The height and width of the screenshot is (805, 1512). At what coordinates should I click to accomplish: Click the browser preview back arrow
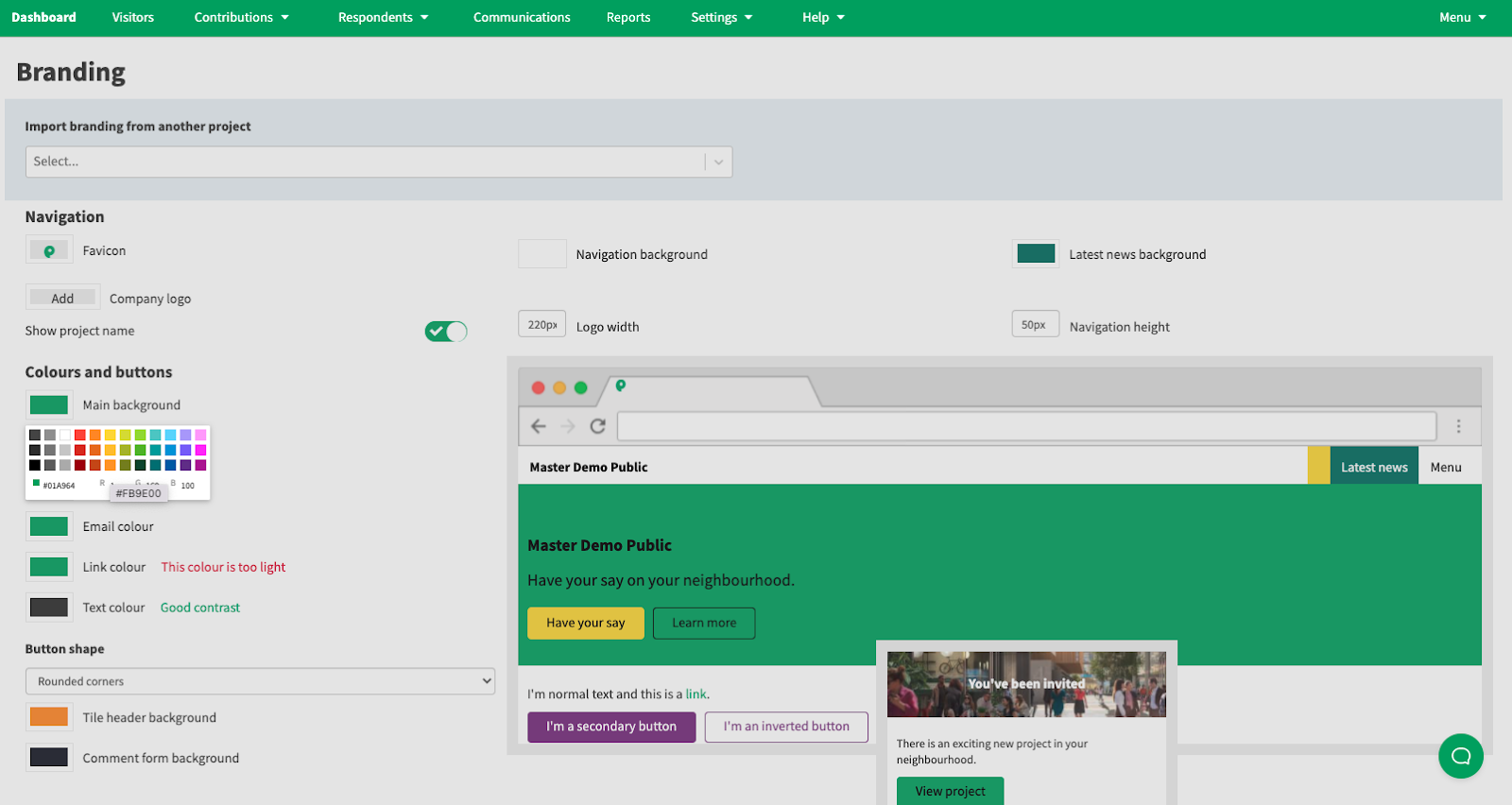click(x=539, y=426)
